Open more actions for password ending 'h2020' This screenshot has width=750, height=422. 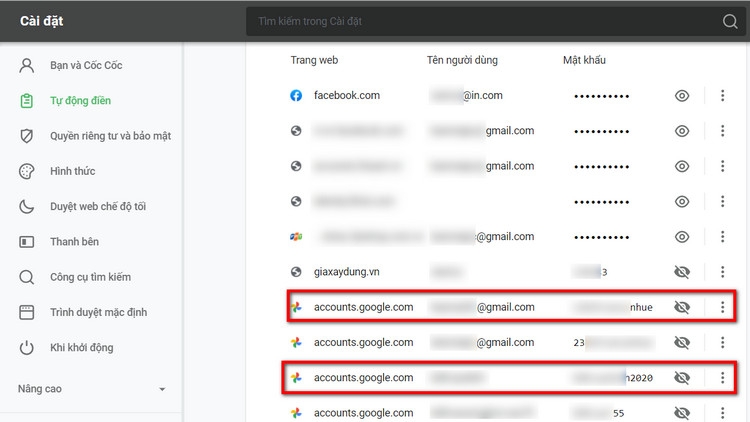722,378
